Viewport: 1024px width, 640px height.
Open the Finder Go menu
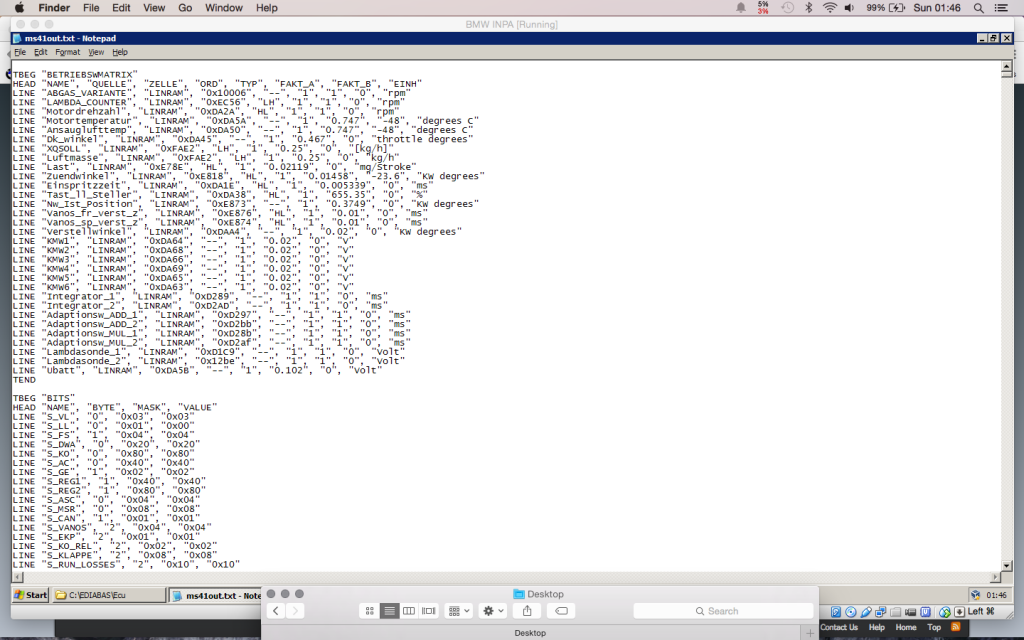(185, 8)
